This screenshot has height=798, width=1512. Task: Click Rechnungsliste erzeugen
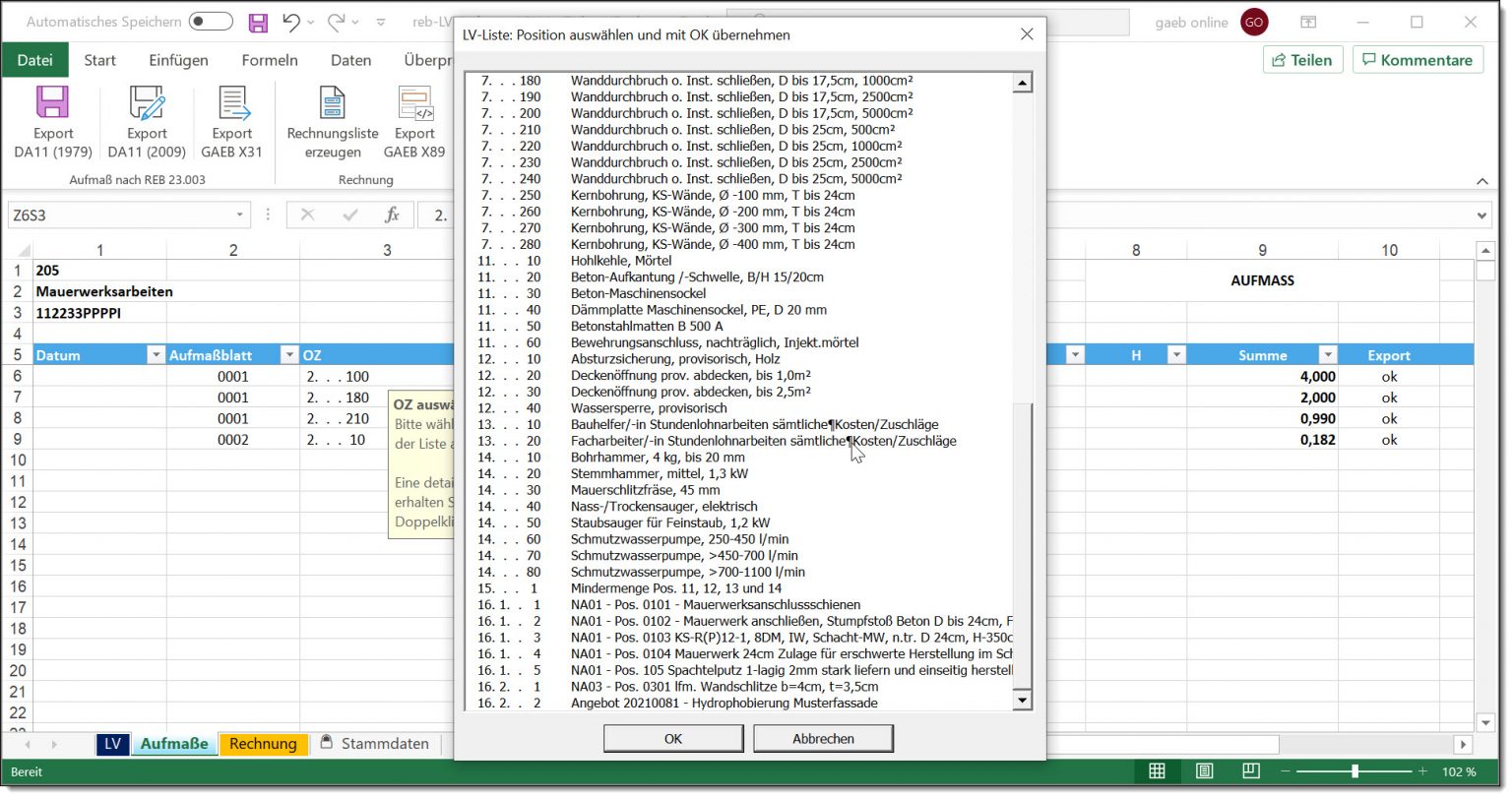[x=331, y=120]
